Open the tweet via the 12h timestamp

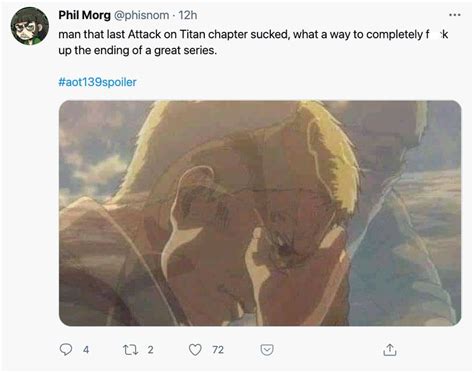(x=188, y=15)
